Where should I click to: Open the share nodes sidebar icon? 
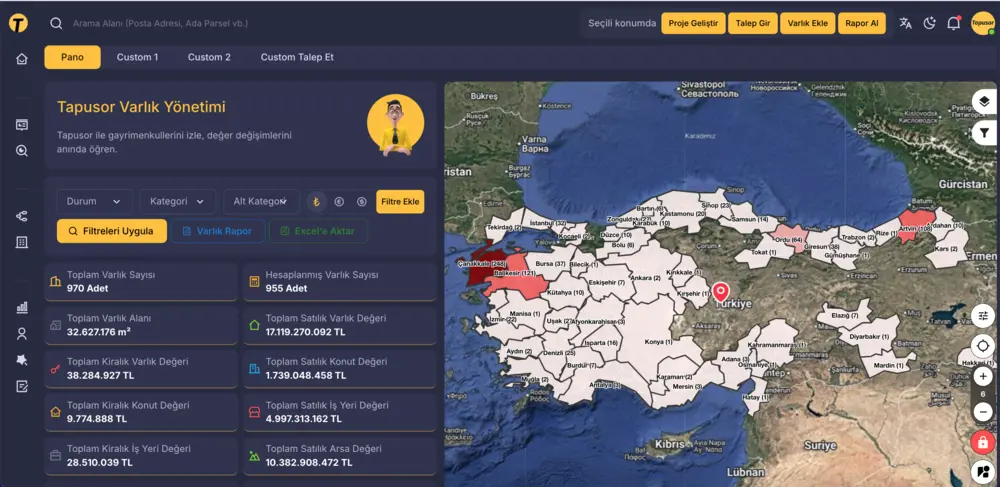22,217
